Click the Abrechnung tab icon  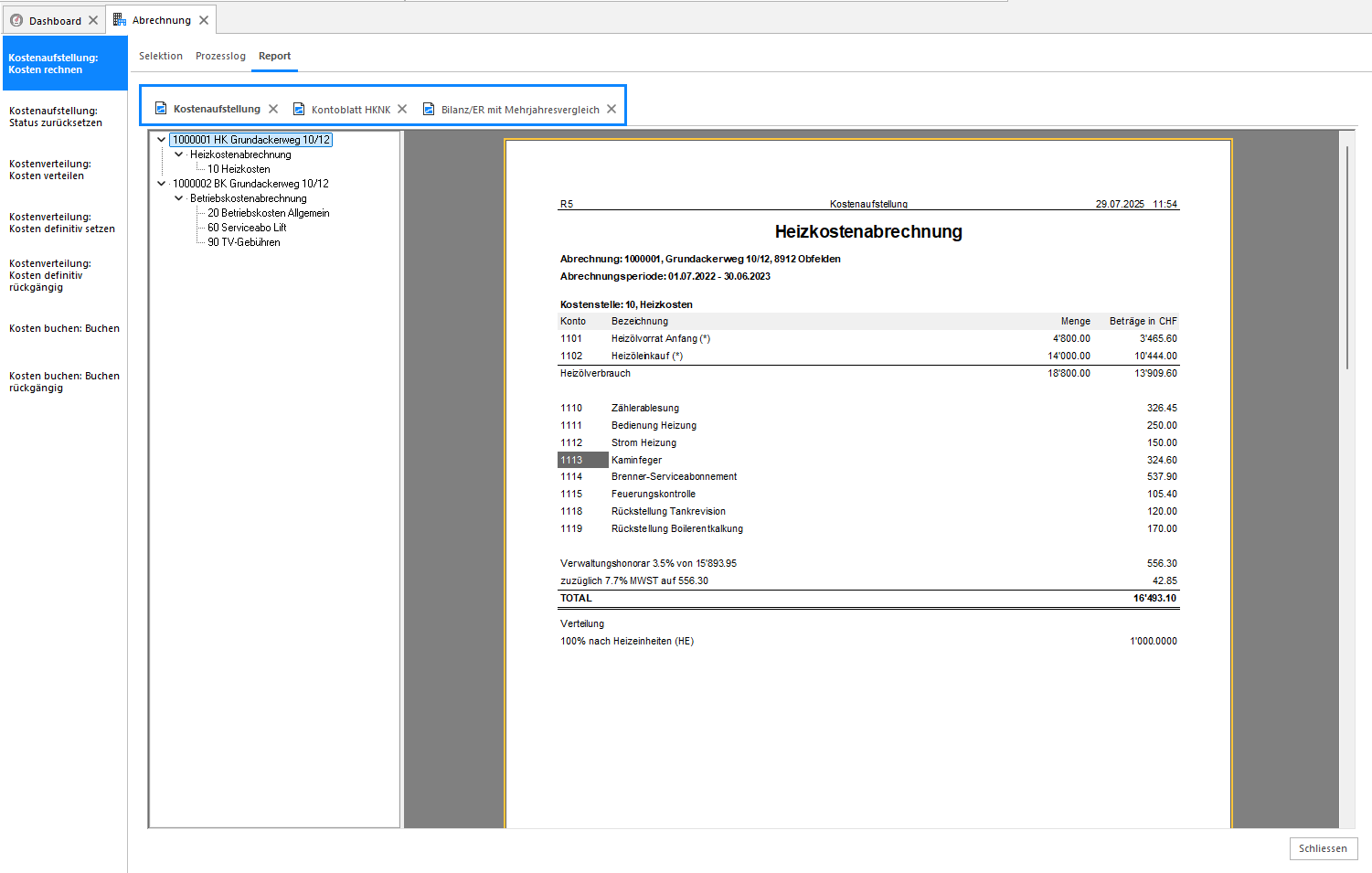(120, 19)
